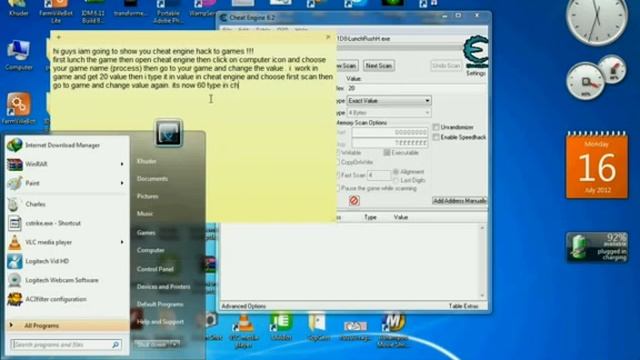Click the Undo Scan button
Screen dimensions: 640x360
pos(446,66)
